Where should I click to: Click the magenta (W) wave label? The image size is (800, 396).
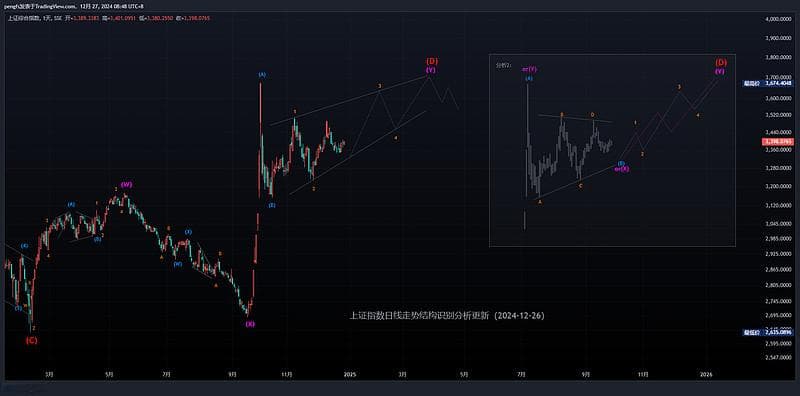pos(126,184)
